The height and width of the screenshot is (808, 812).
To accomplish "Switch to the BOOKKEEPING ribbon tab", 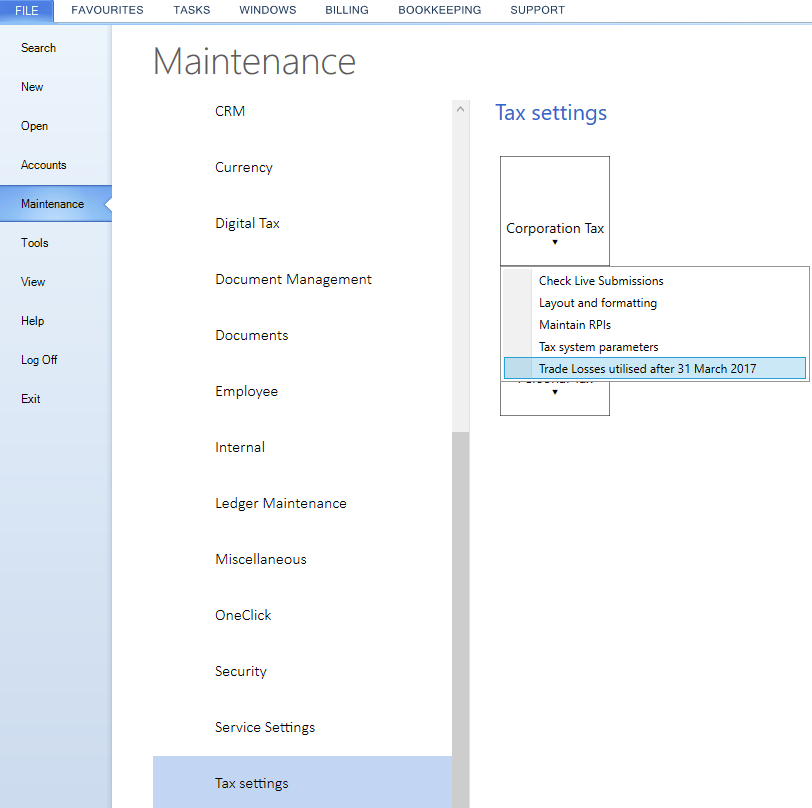I will 439,10.
